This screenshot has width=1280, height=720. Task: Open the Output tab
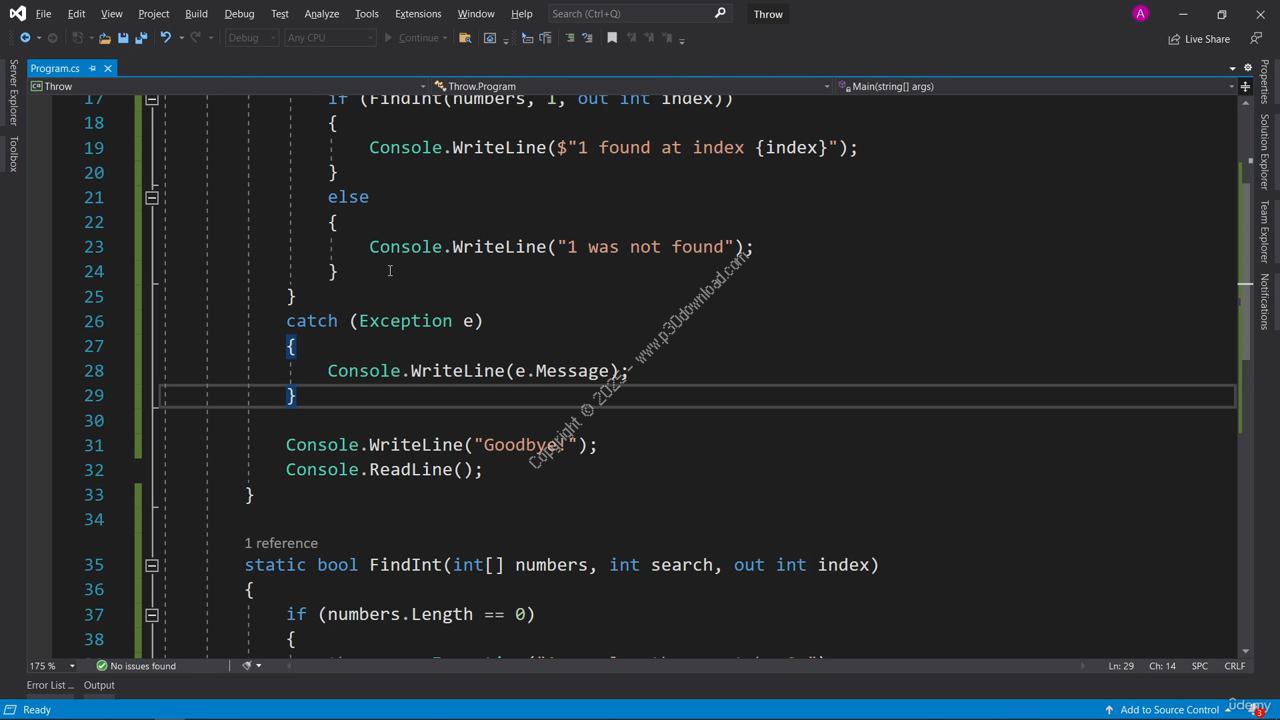pyautogui.click(x=99, y=685)
